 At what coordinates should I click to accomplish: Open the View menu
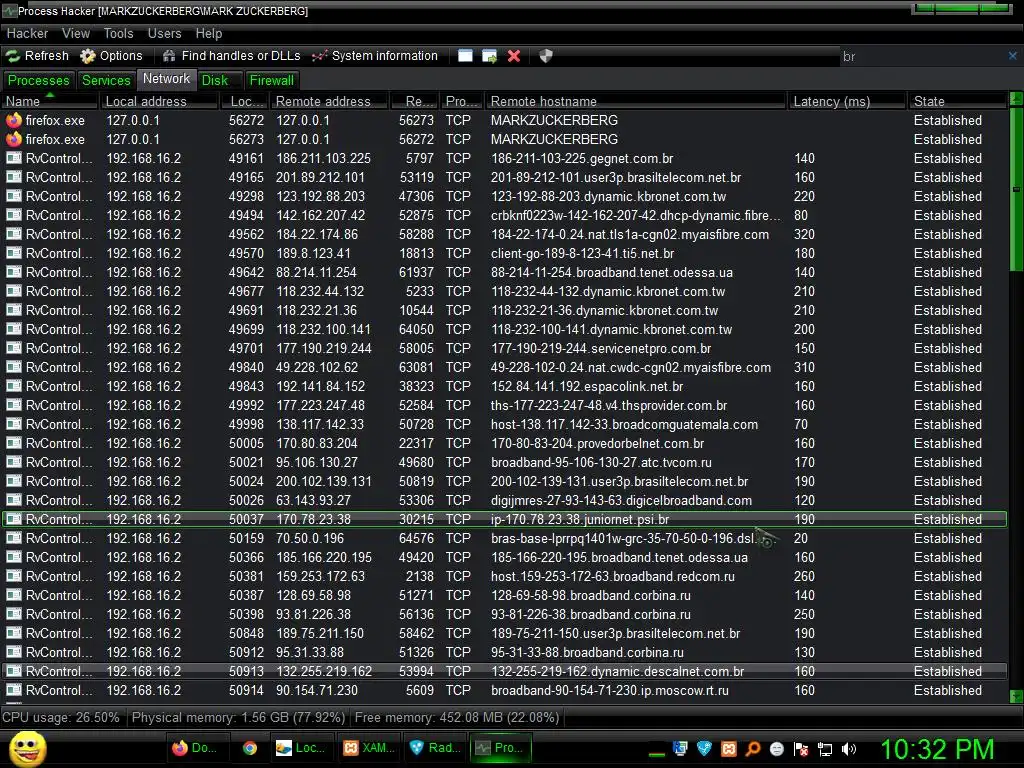(x=76, y=33)
